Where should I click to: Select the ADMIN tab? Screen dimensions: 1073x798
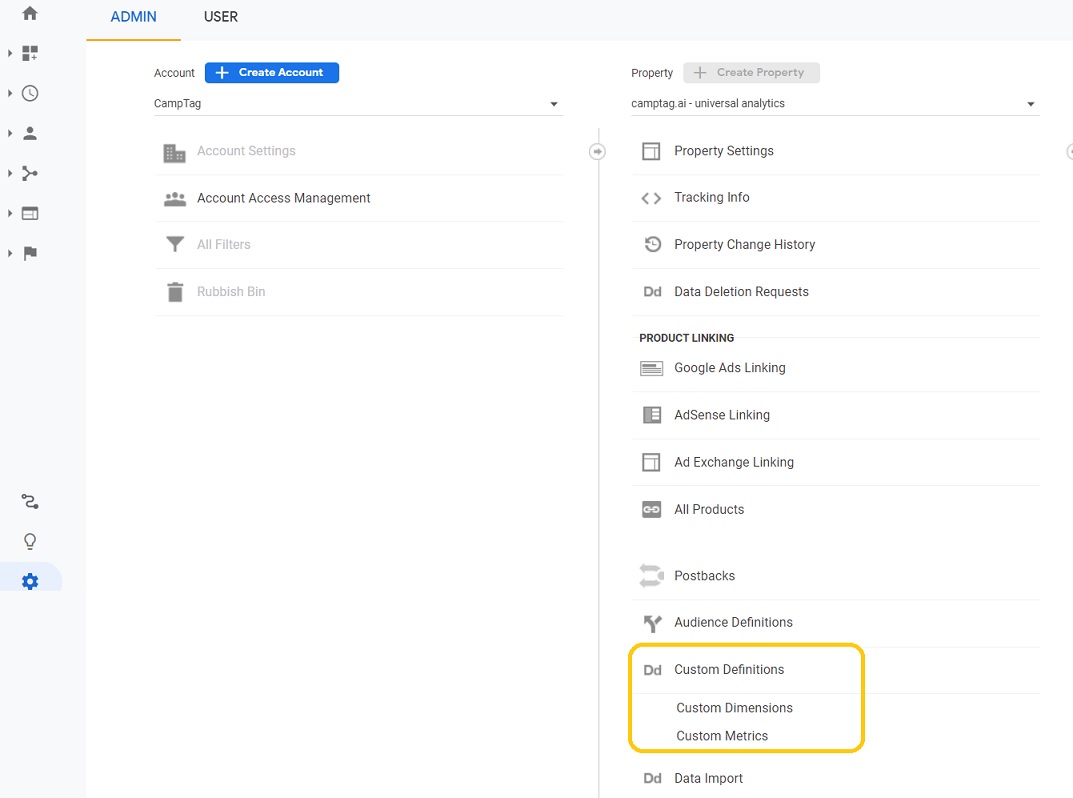[133, 16]
